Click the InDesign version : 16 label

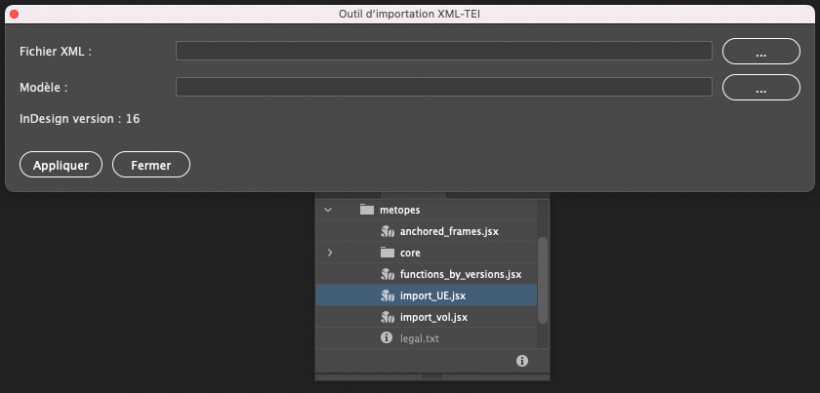(x=79, y=119)
